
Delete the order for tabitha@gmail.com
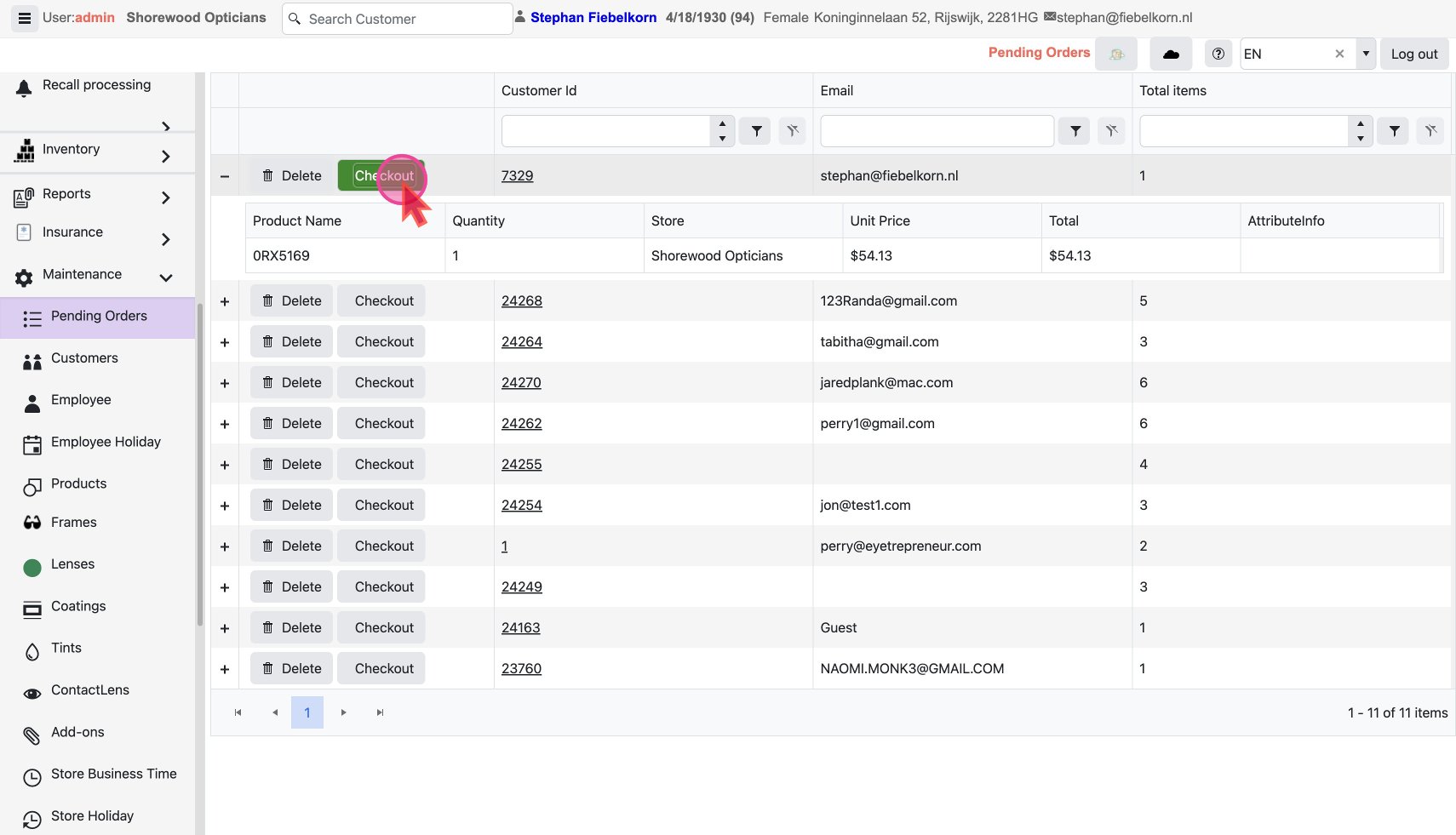click(292, 342)
